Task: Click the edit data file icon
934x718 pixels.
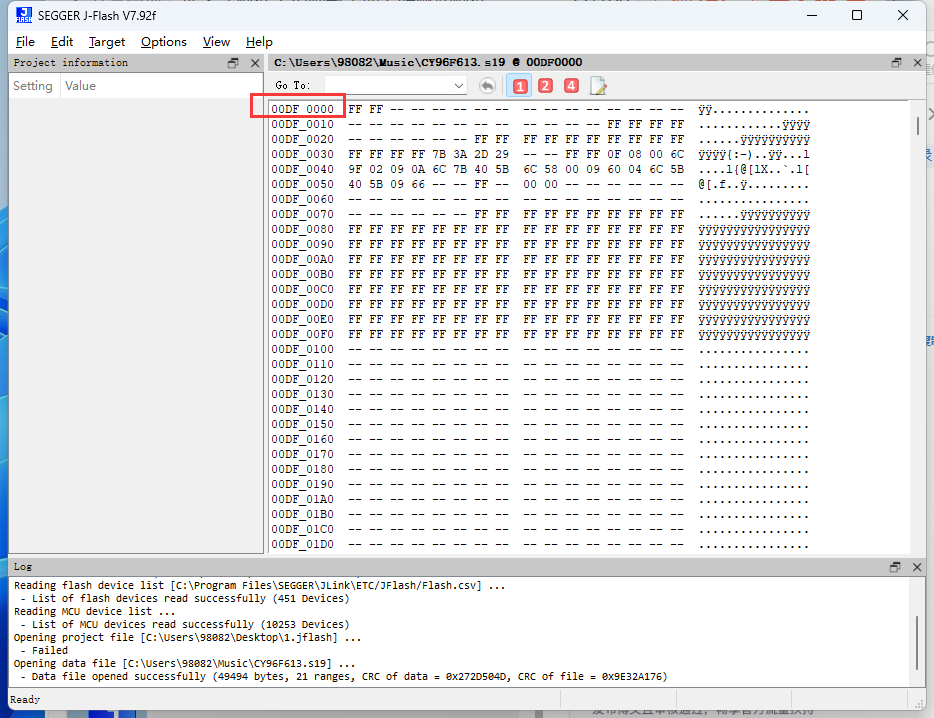Action: [x=598, y=86]
